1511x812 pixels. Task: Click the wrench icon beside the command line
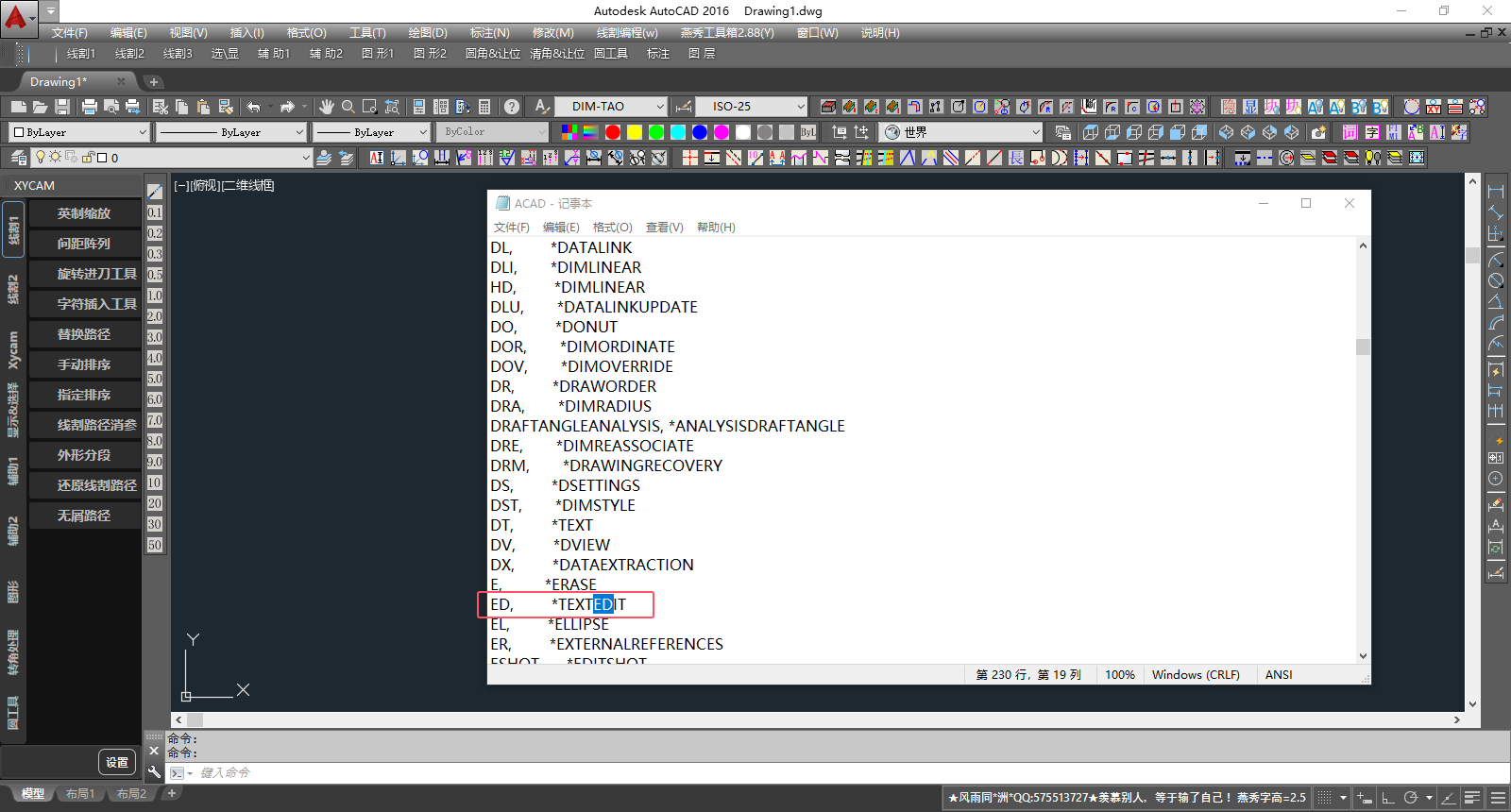tap(155, 772)
